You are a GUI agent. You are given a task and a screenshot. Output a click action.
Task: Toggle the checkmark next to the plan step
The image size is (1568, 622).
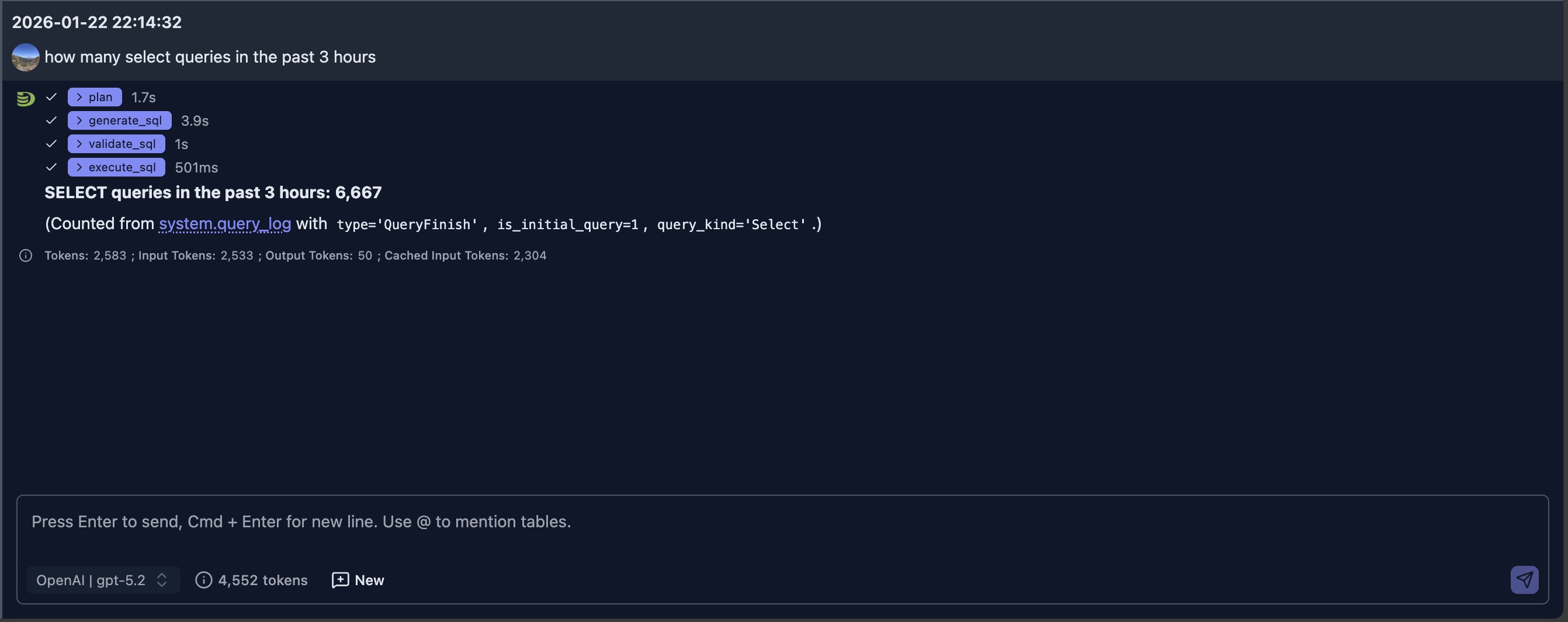pos(51,97)
